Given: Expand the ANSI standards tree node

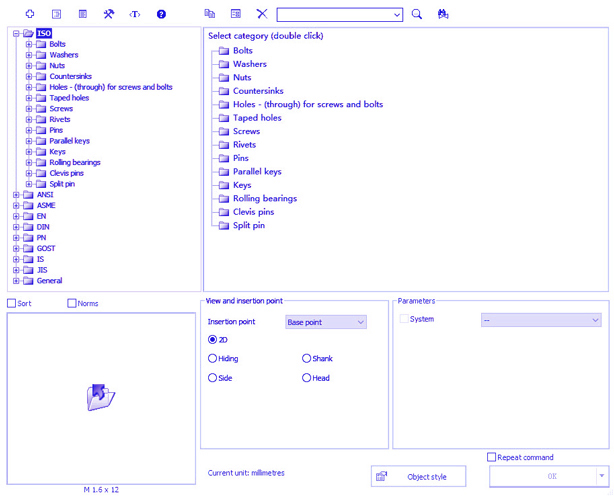Looking at the screenshot, I should 17,195.
